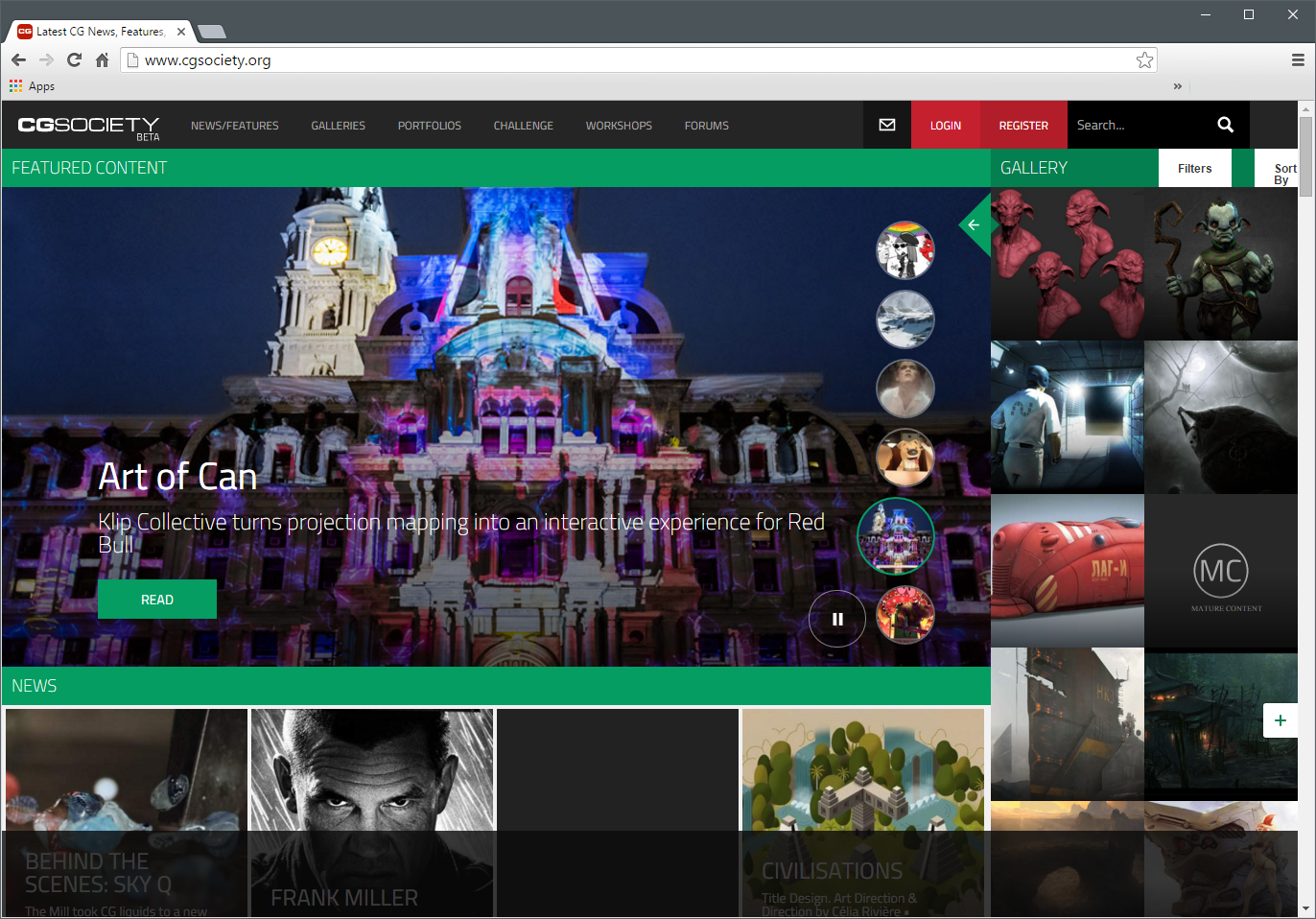Click the address bar URL field
The image size is (1316, 919).
pos(639,60)
